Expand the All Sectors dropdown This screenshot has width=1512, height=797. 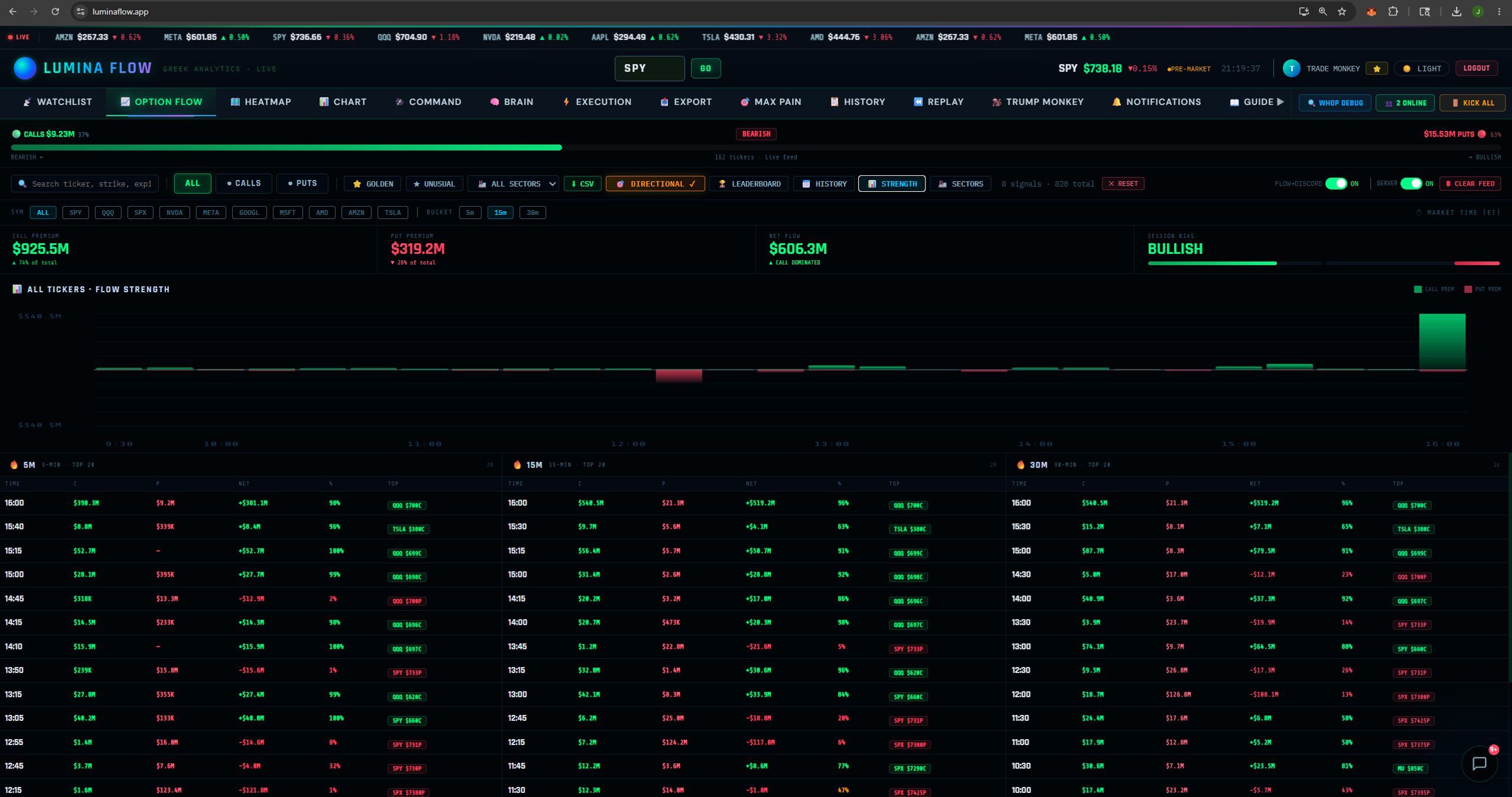pyautogui.click(x=514, y=184)
